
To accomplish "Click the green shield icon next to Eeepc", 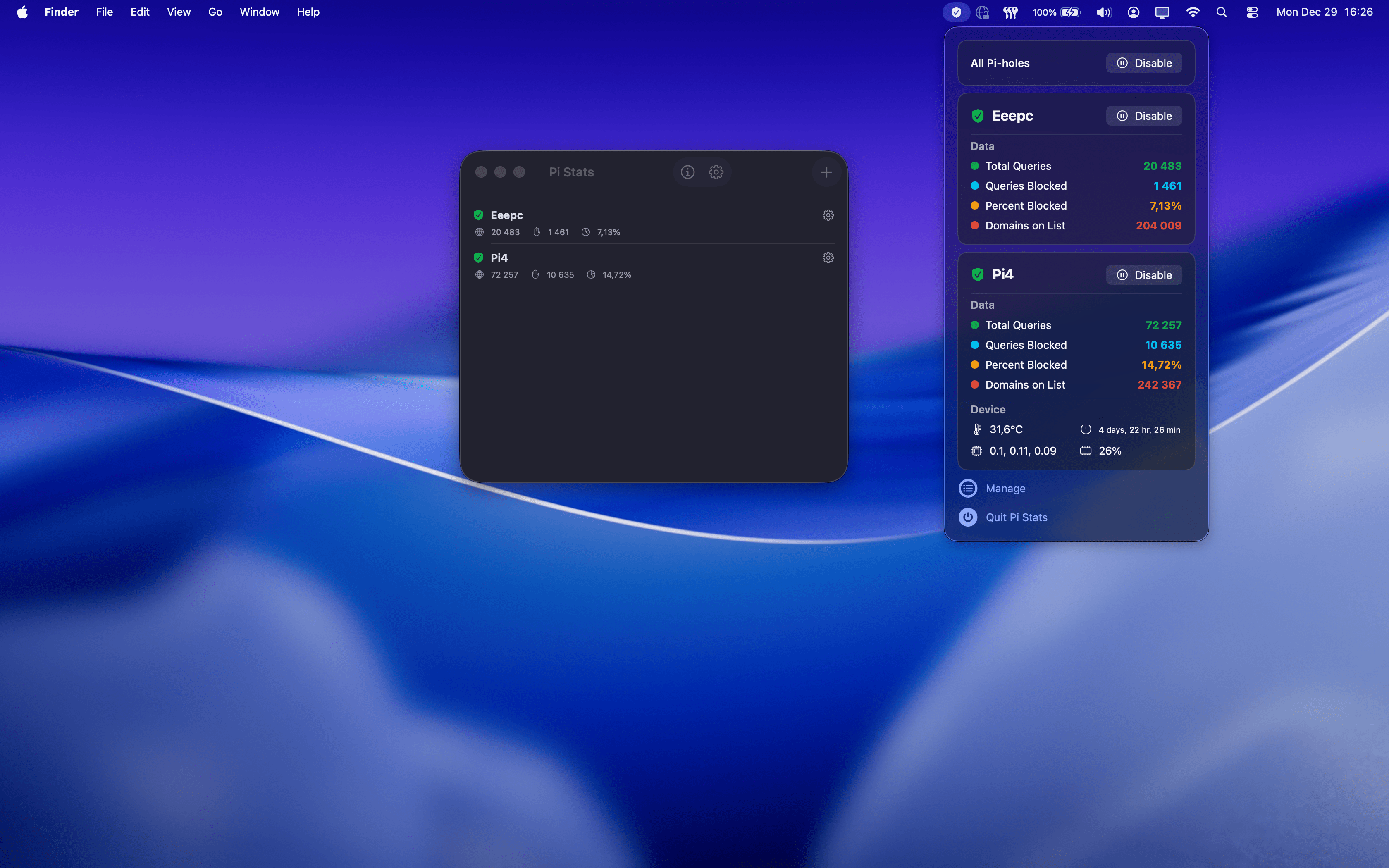I will pos(479,215).
